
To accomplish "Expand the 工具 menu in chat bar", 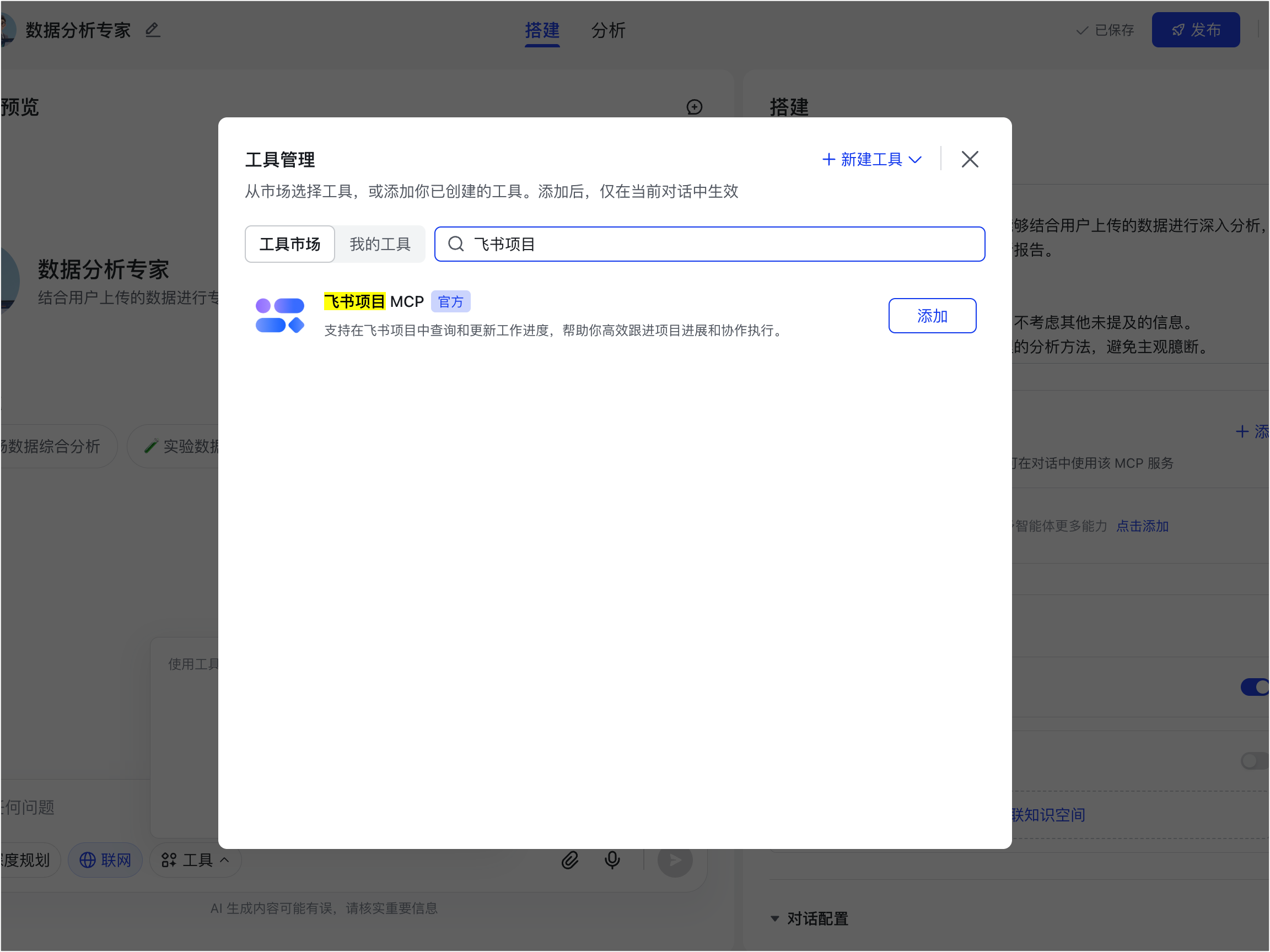I will point(195,859).
